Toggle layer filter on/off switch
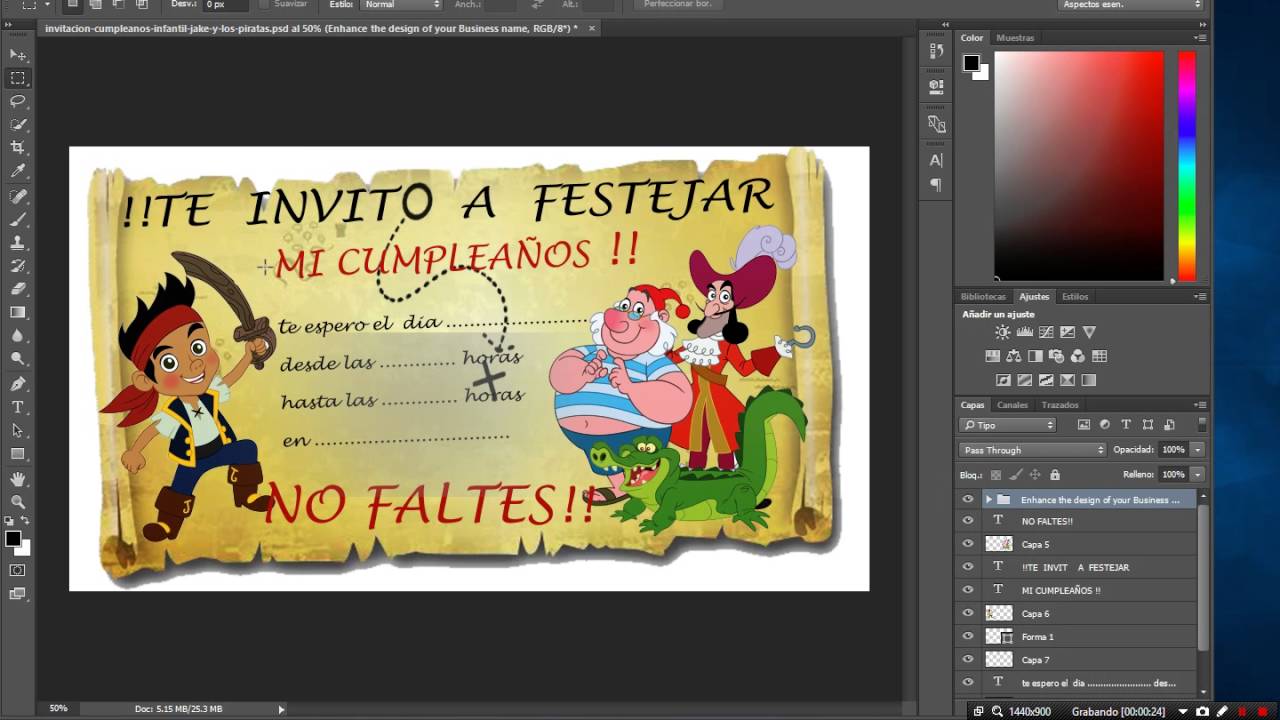1280x720 pixels. [x=1201, y=425]
